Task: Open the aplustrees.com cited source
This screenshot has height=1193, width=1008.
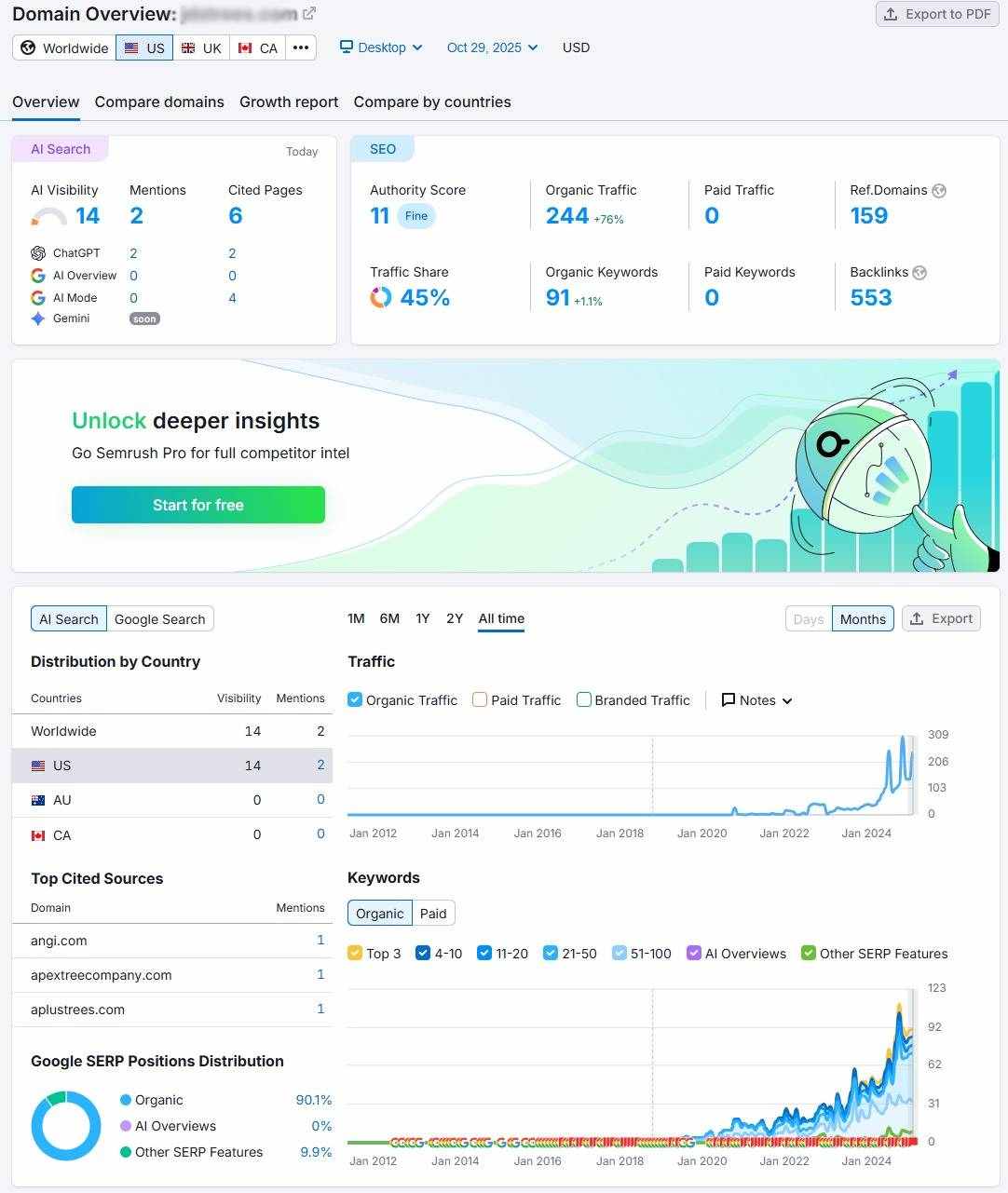Action: tap(77, 1010)
